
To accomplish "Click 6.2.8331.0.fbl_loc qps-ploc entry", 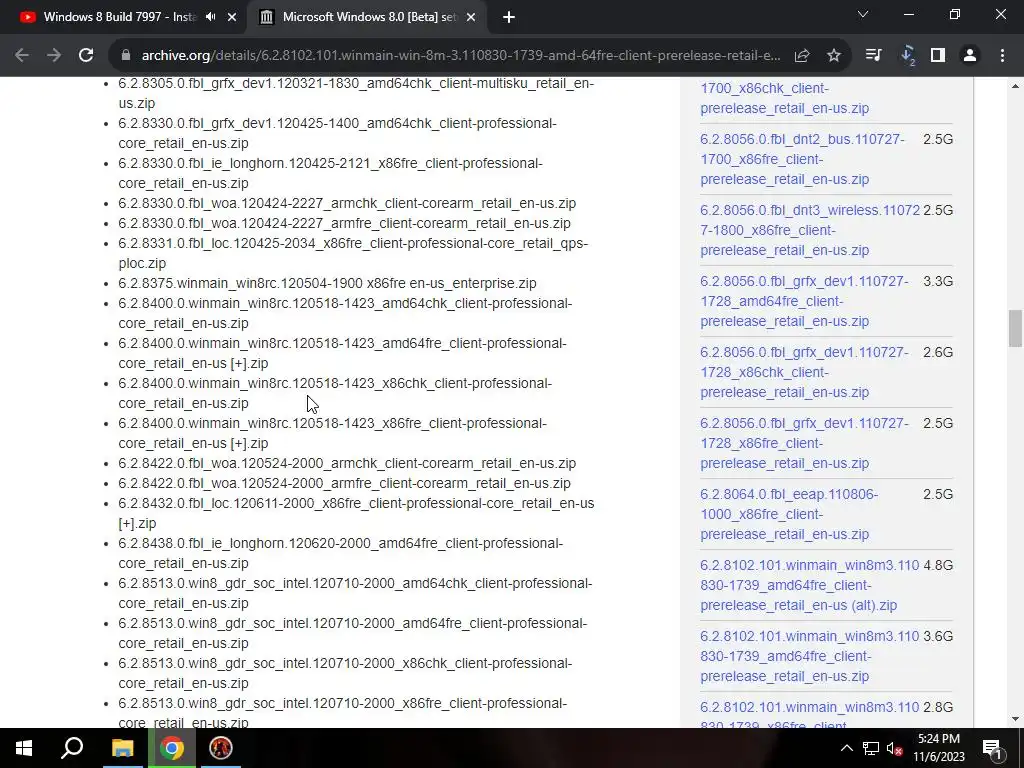I will click(353, 253).
